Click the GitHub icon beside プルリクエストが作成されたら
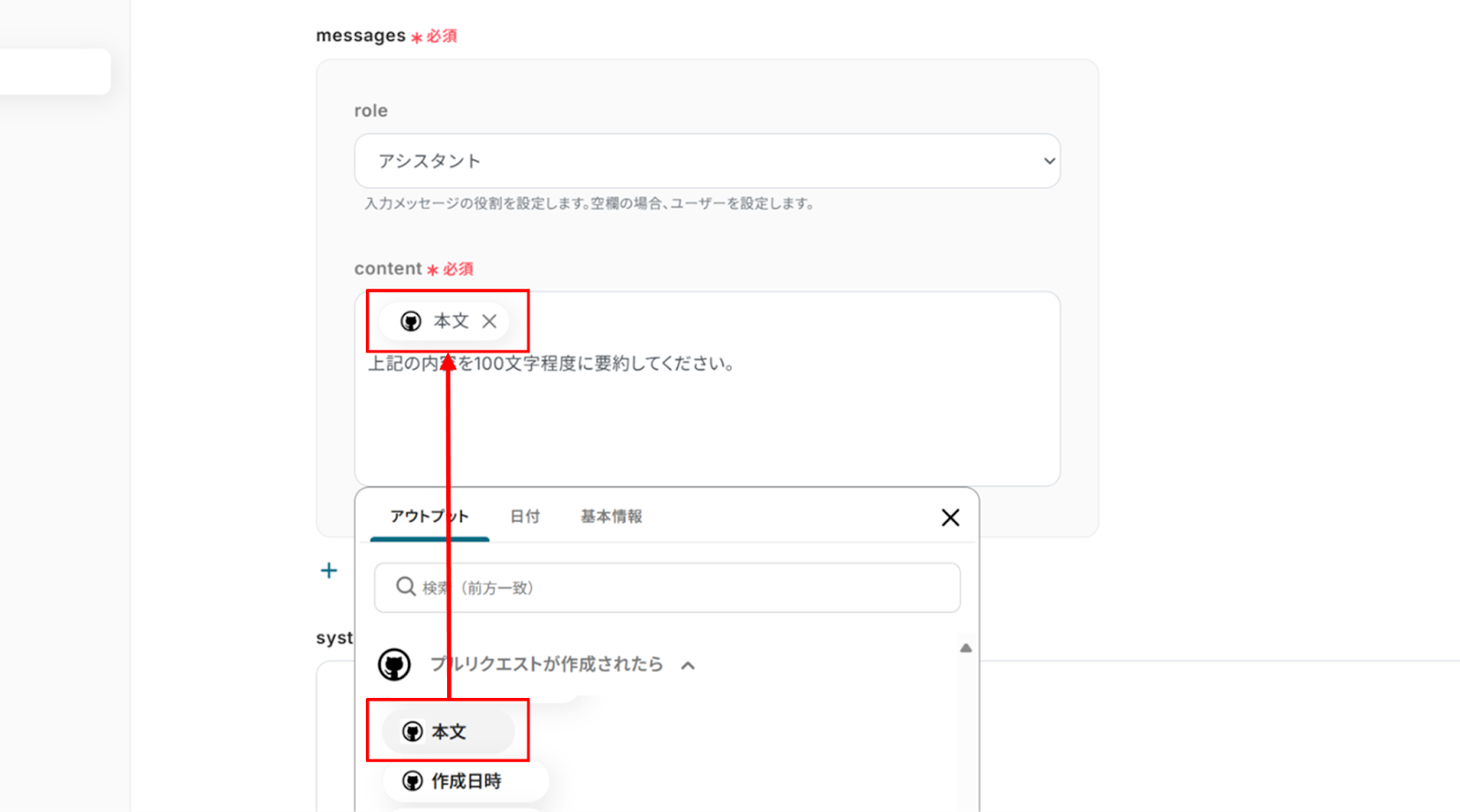Screen dimensions: 1460x812 (394, 664)
